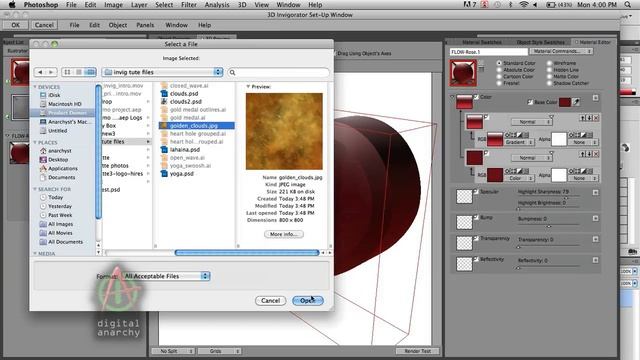Click the Open button
640x360 pixels.
(x=308, y=301)
